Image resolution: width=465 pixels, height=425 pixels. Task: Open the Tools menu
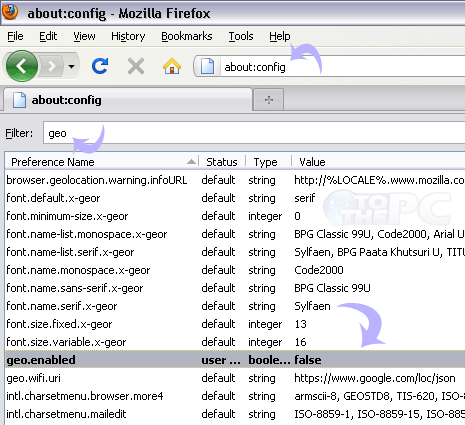click(x=241, y=36)
